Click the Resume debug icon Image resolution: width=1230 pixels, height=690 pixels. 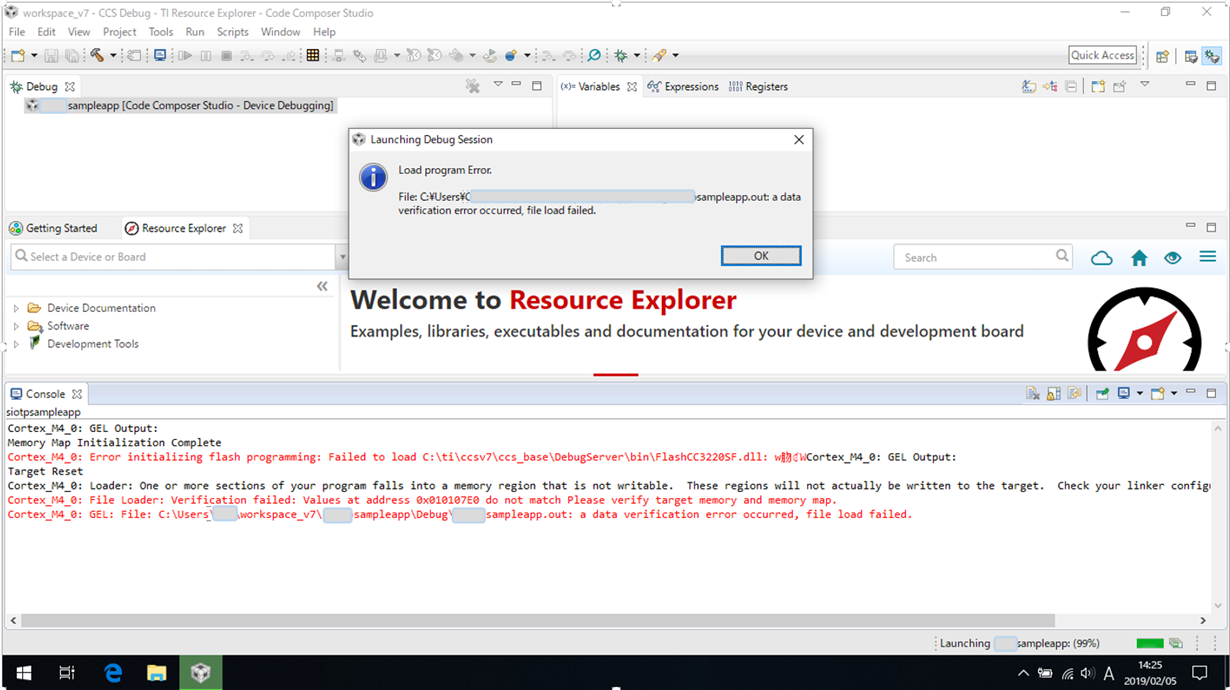click(x=185, y=55)
